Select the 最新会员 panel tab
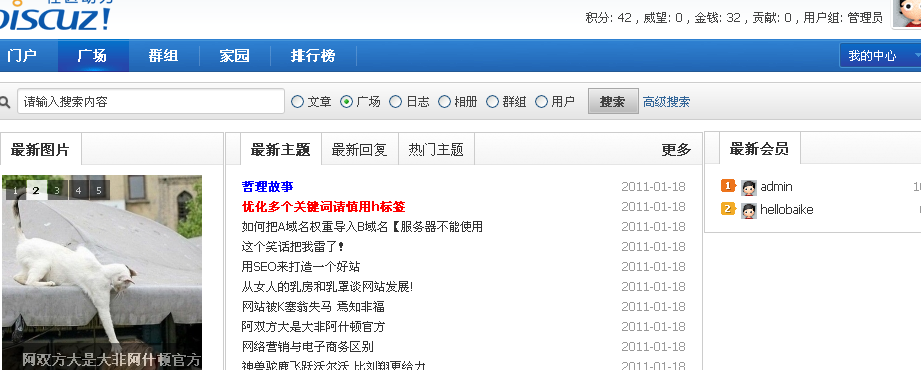Screen dimensions: 921x370 pos(759,149)
